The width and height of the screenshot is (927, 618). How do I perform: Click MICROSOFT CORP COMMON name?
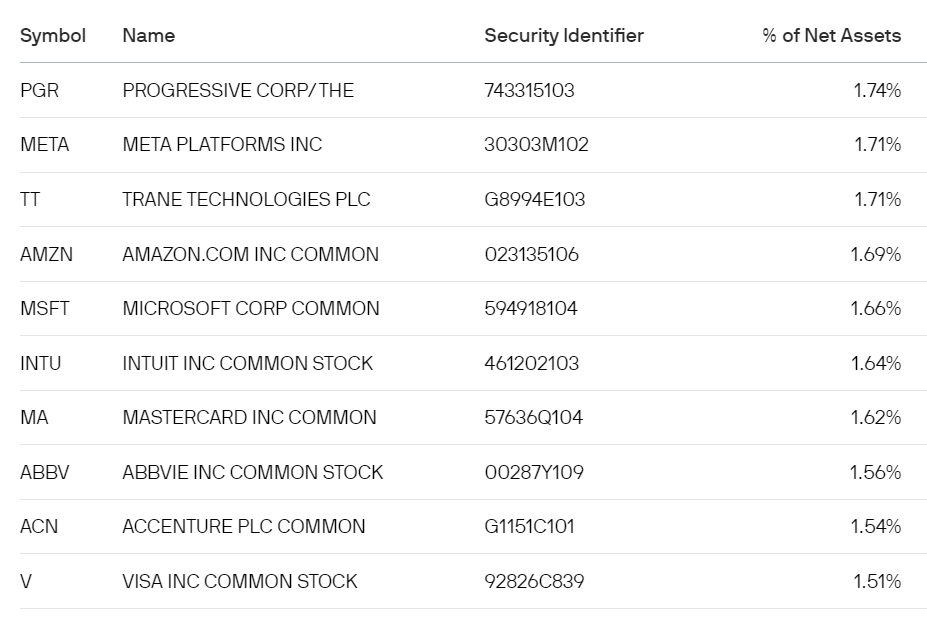pos(251,309)
